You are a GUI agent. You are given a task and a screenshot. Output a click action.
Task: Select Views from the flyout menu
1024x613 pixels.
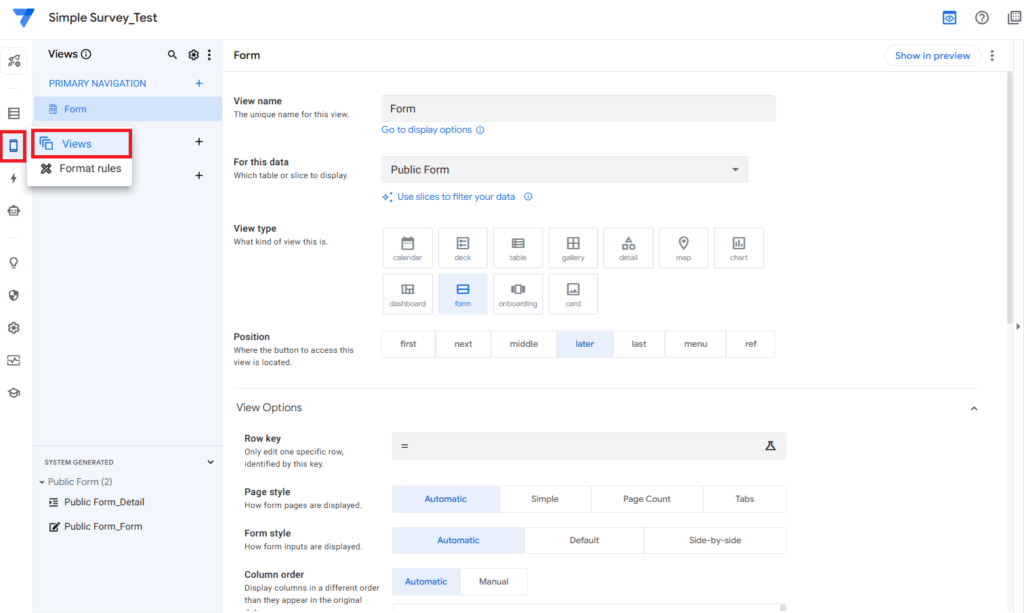(x=77, y=144)
